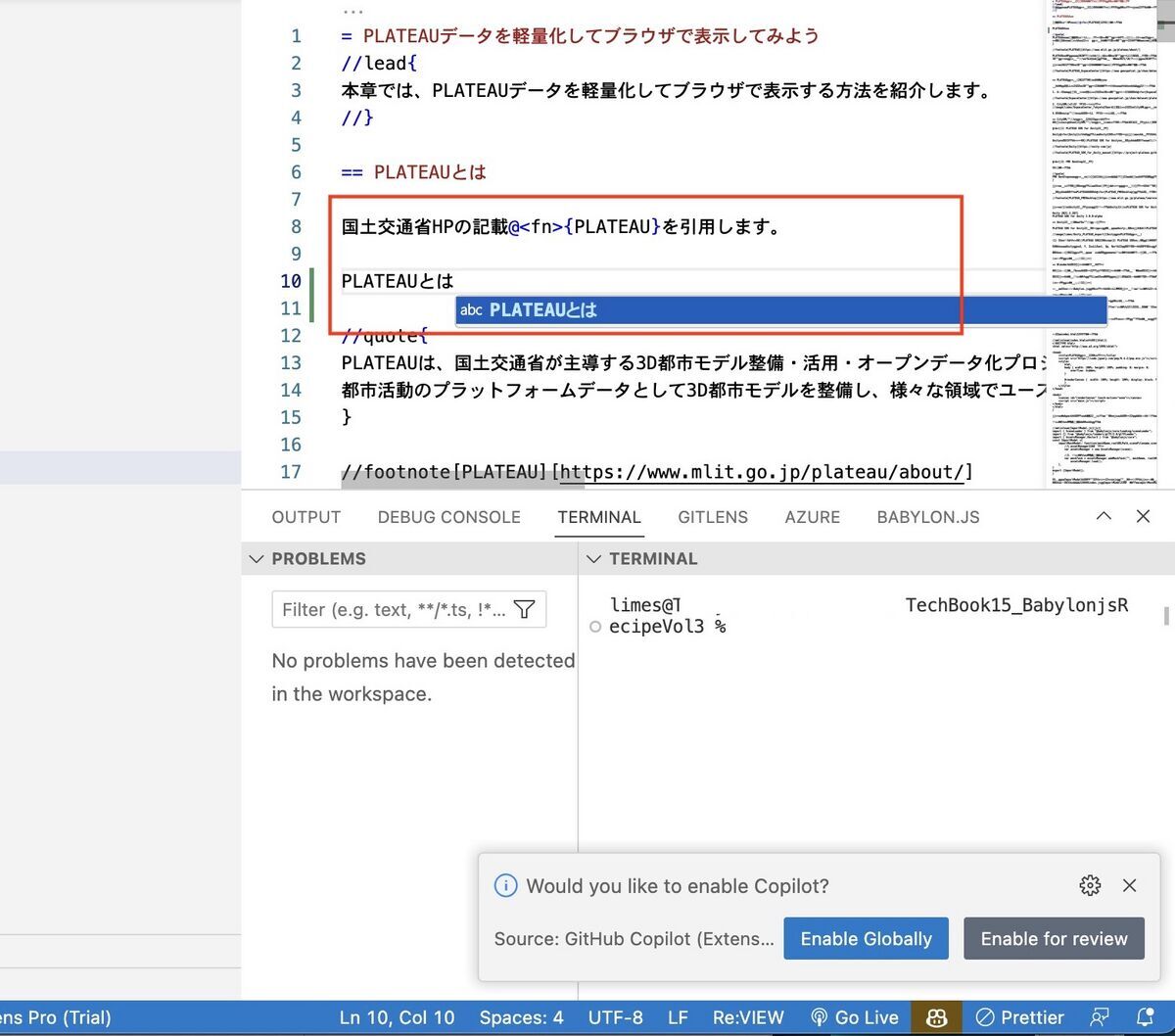1175x1036 pixels.
Task: Open the DEBUG CONSOLE tab
Action: click(449, 517)
